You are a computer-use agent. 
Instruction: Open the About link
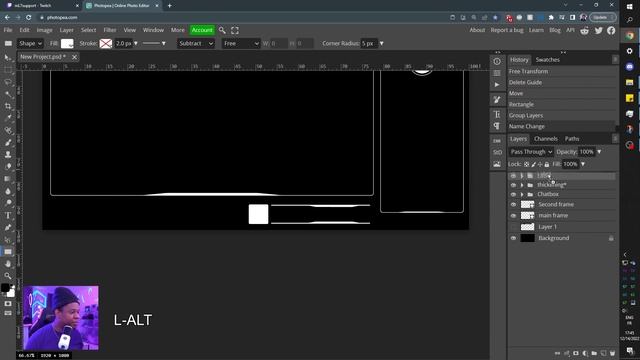pos(477,30)
